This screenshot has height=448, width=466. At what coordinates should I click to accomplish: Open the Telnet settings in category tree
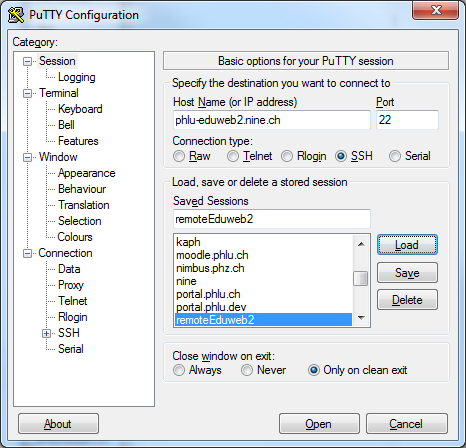pos(72,301)
